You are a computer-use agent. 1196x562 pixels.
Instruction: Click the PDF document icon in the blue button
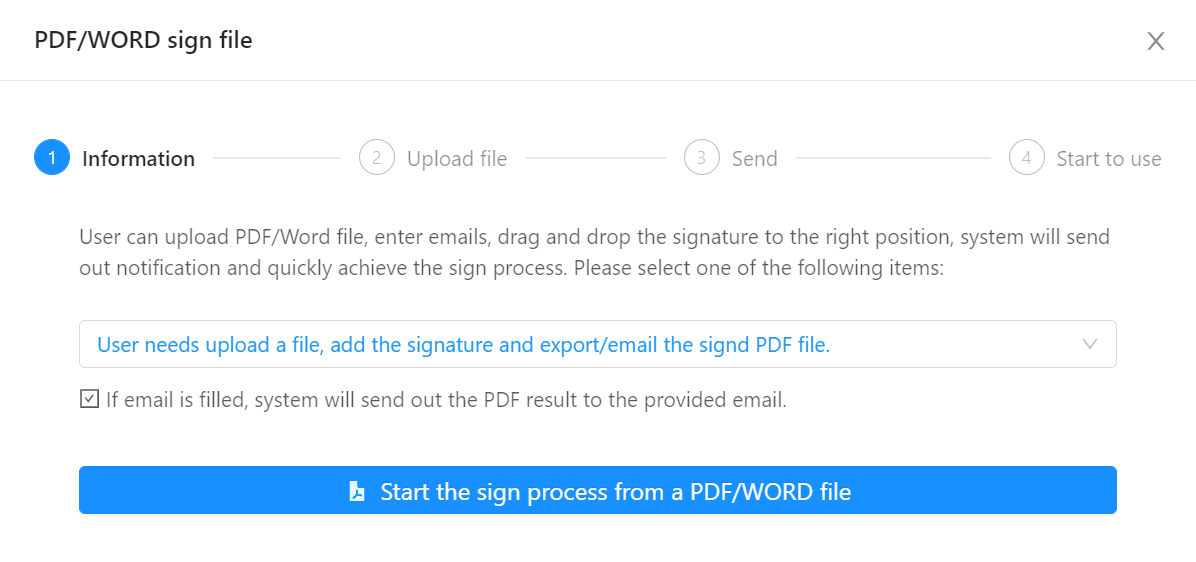(x=357, y=491)
